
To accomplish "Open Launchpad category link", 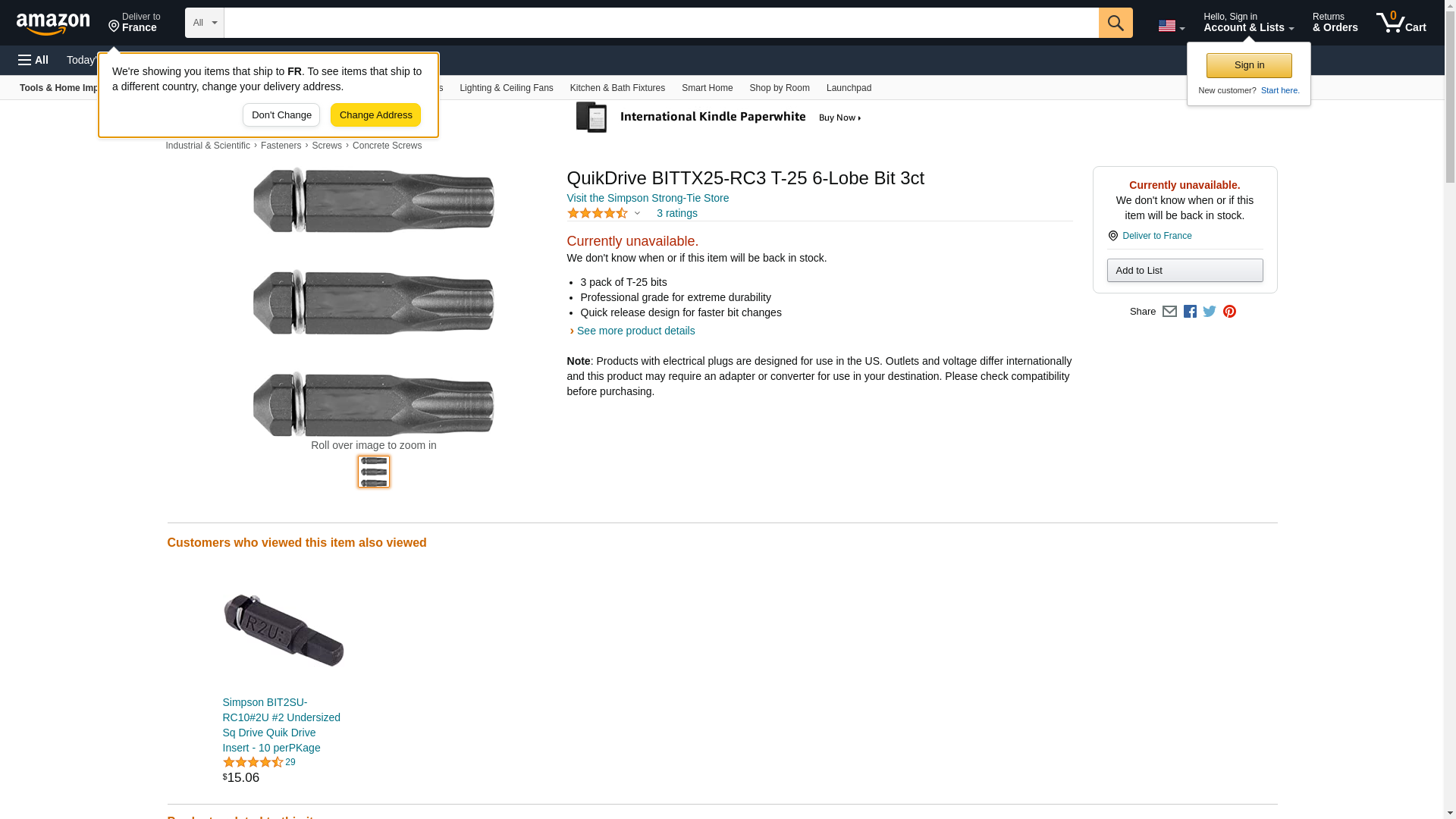I will 849,88.
